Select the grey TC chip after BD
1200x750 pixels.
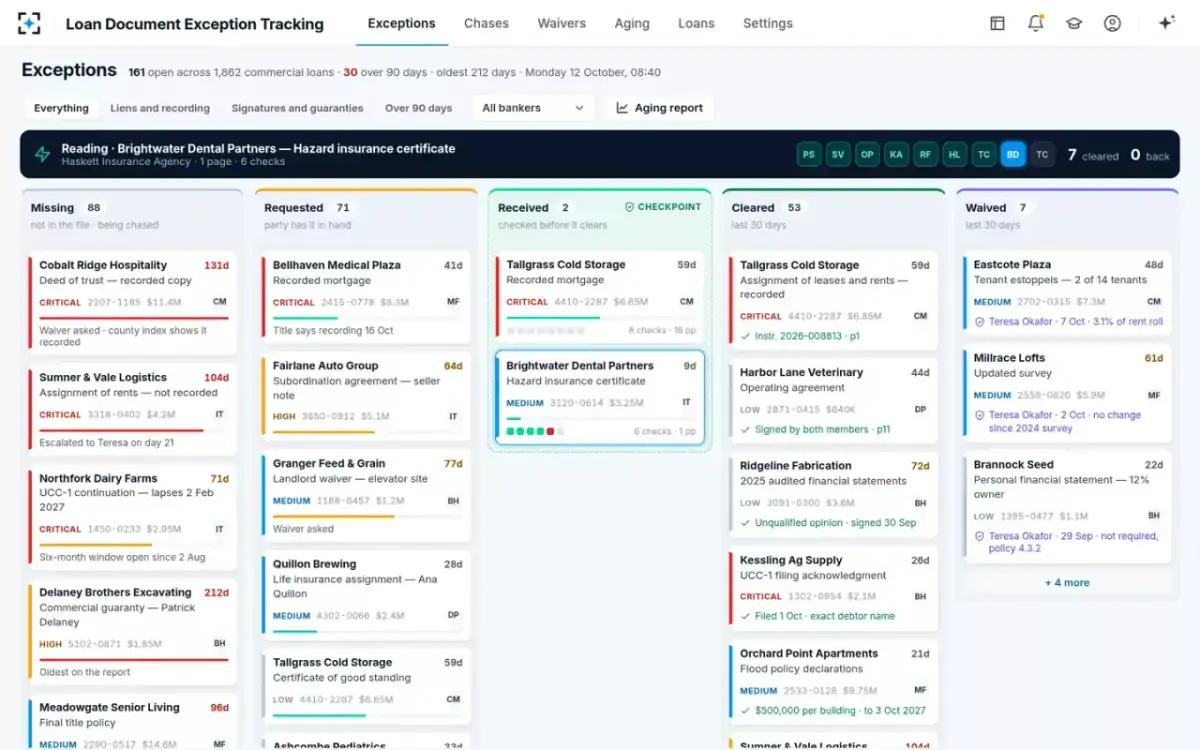1043,154
